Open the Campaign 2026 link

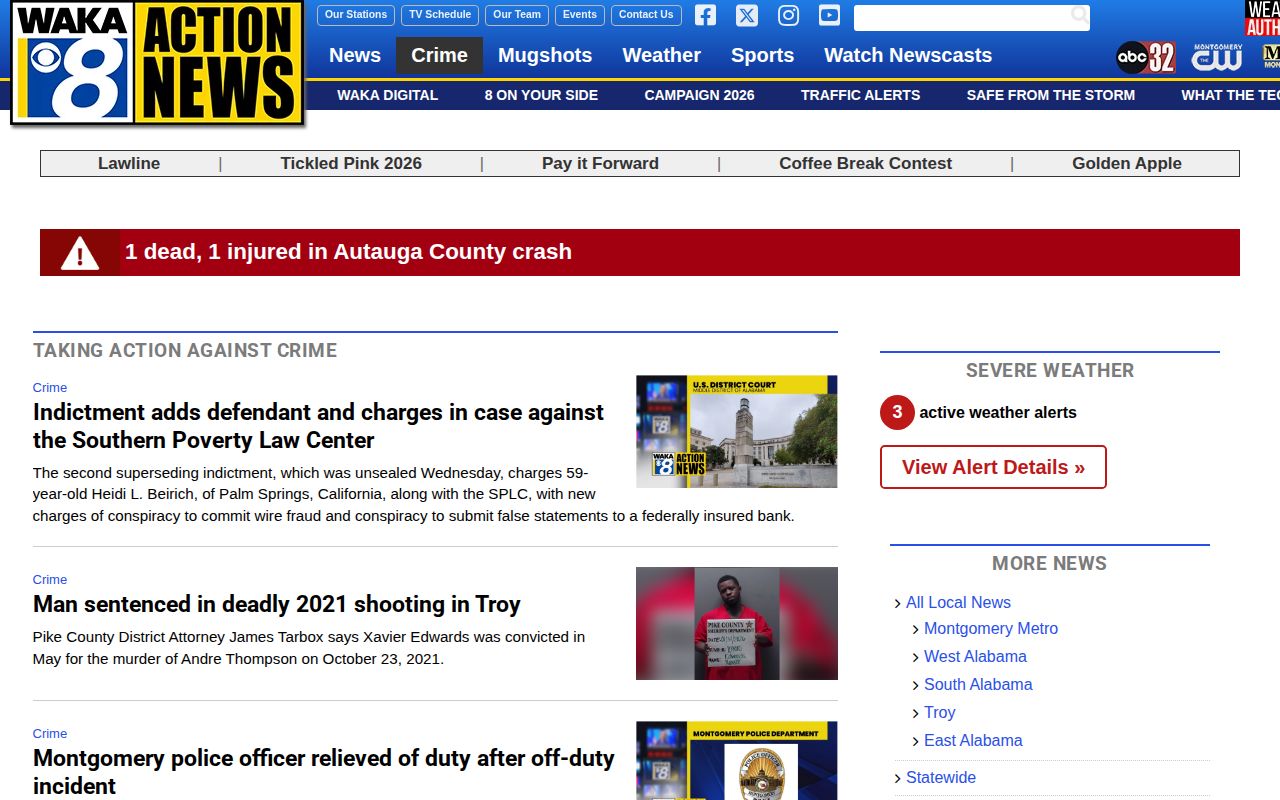coord(700,95)
